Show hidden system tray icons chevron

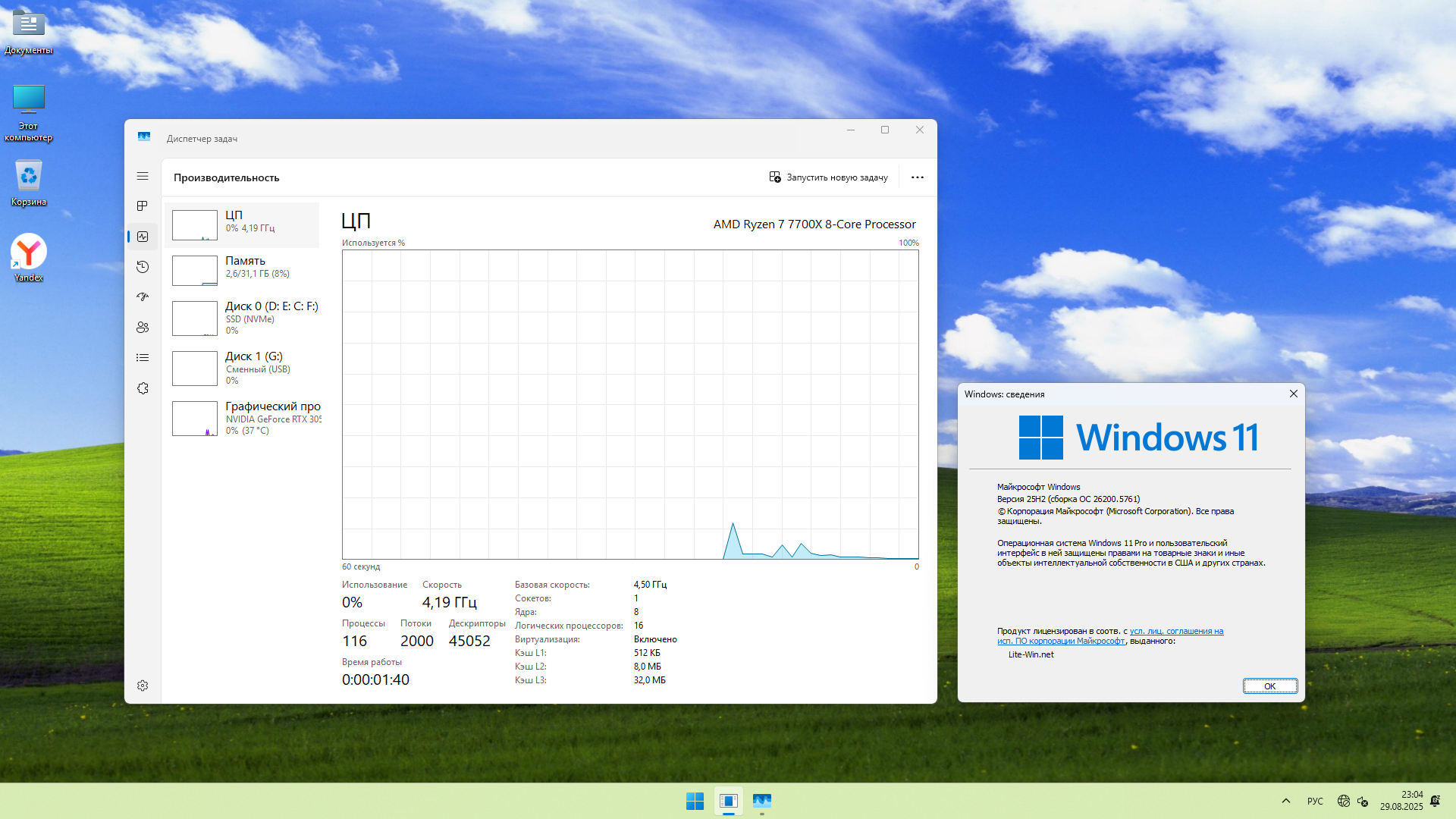tap(1285, 801)
